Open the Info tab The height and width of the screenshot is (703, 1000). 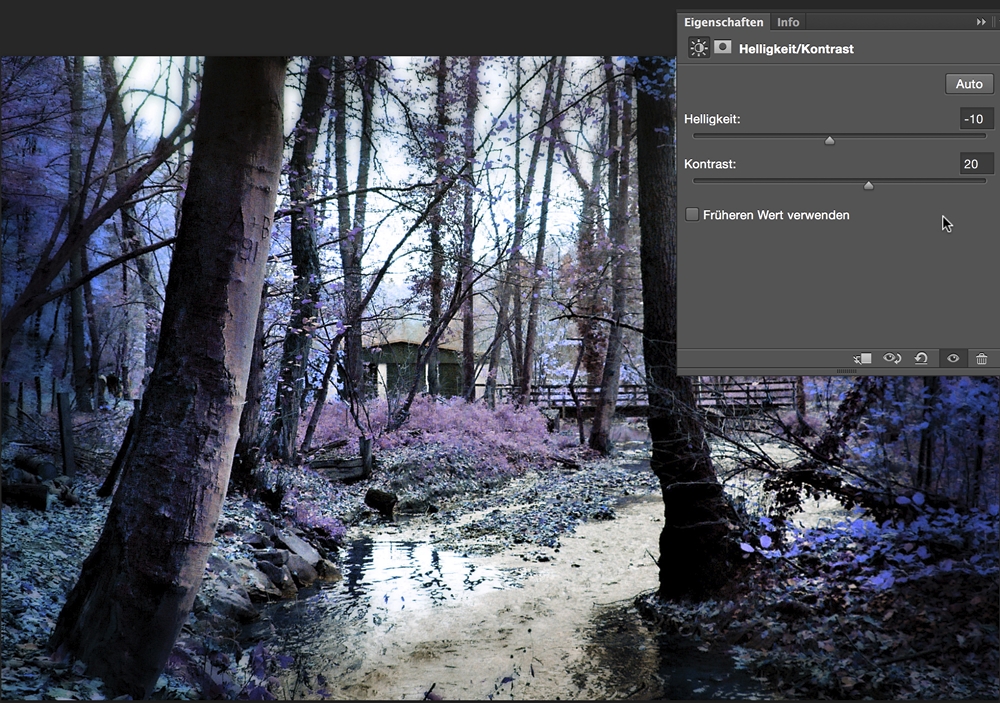click(788, 22)
